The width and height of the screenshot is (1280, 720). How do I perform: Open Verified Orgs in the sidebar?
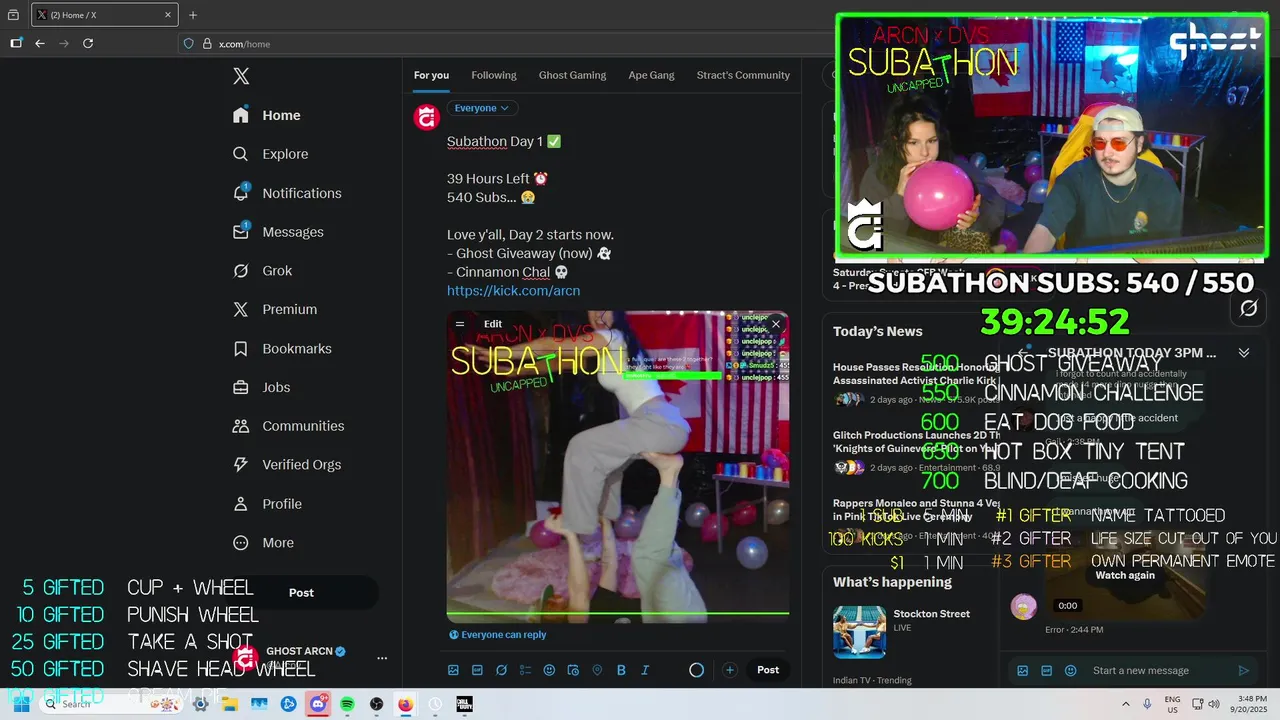click(x=286, y=465)
